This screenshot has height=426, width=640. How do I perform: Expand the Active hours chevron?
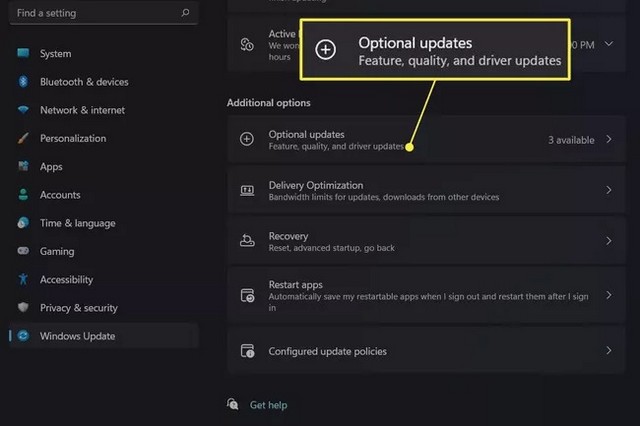[609, 44]
